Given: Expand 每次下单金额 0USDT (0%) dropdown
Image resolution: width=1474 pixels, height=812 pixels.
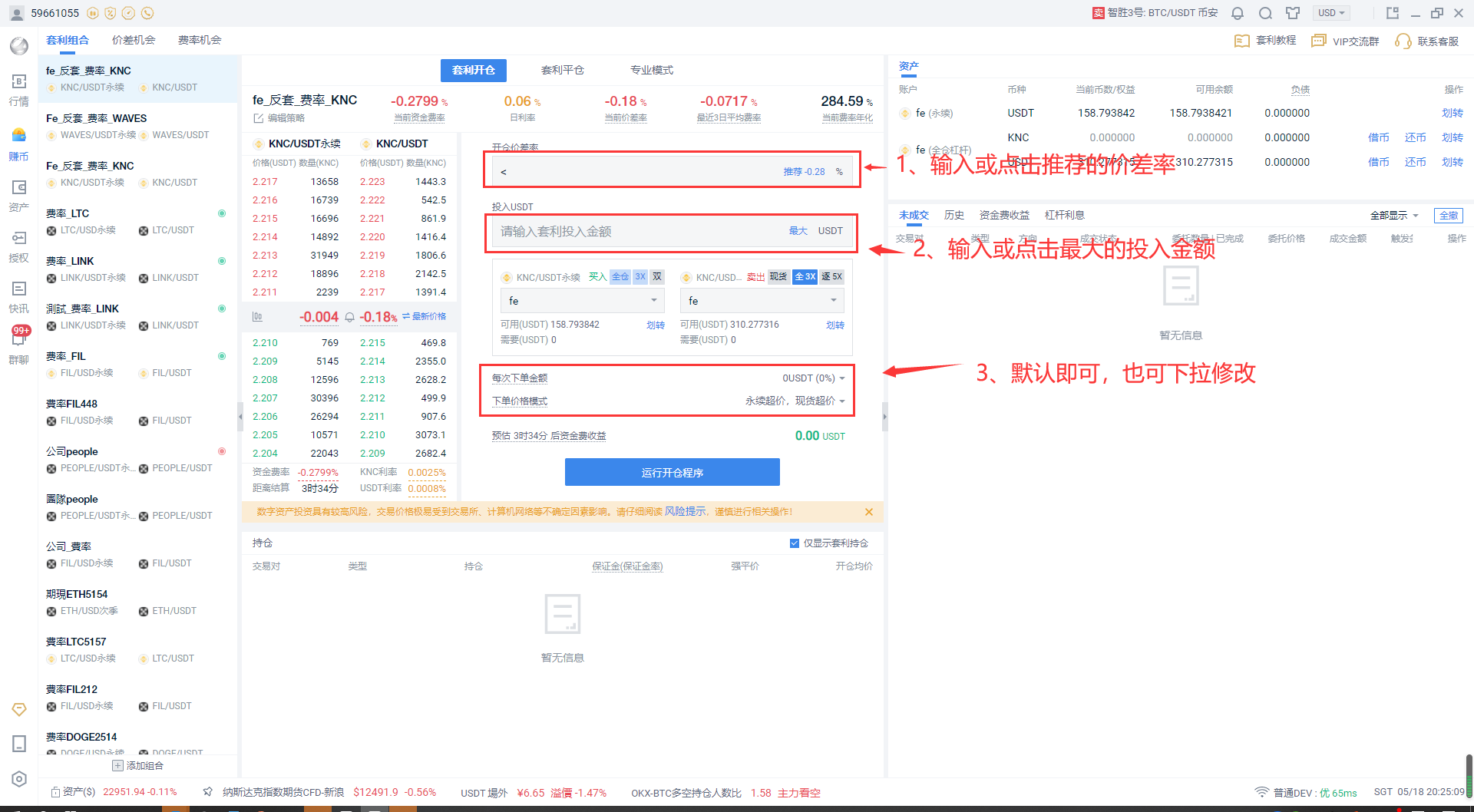Looking at the screenshot, I should point(814,378).
